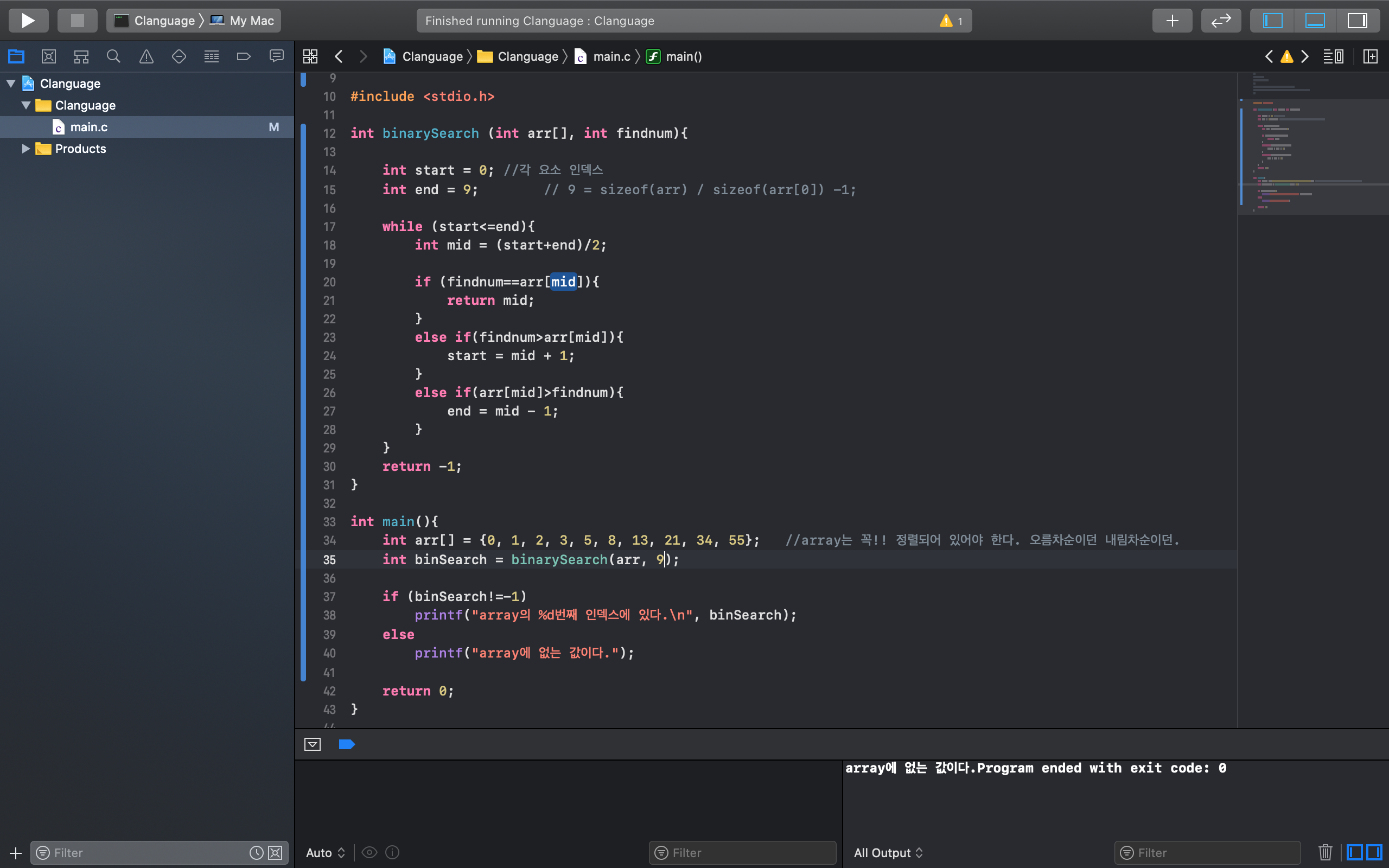Viewport: 1389px width, 868px height.
Task: Select main.c in project navigator
Action: tap(89, 127)
